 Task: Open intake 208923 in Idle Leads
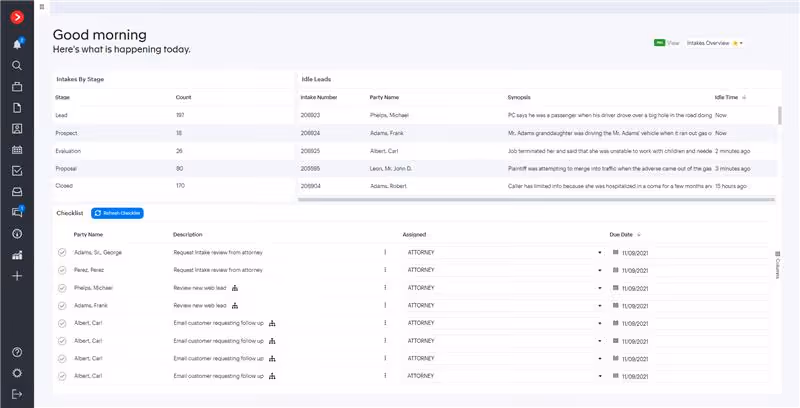pyautogui.click(x=310, y=115)
